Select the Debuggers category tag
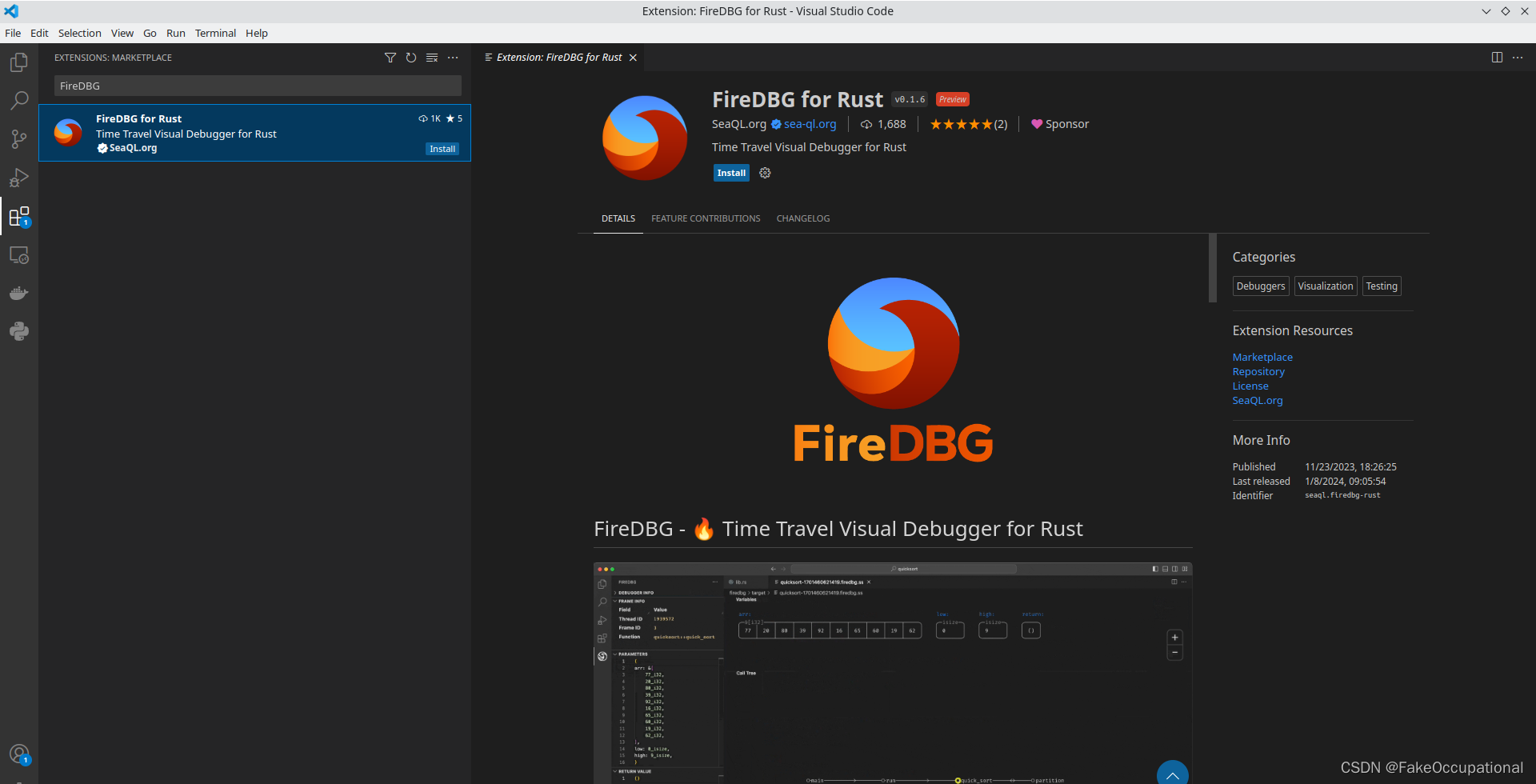The width and height of the screenshot is (1536, 784). click(1261, 286)
